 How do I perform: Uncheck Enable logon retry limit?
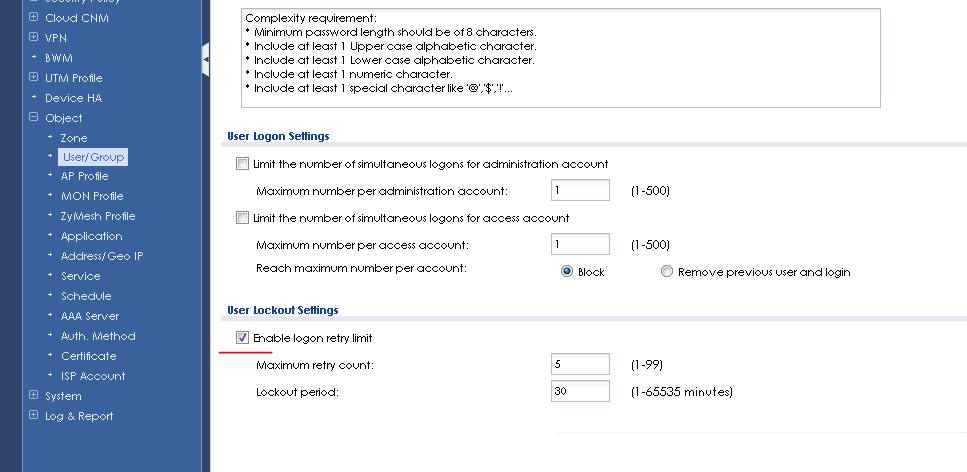242,338
